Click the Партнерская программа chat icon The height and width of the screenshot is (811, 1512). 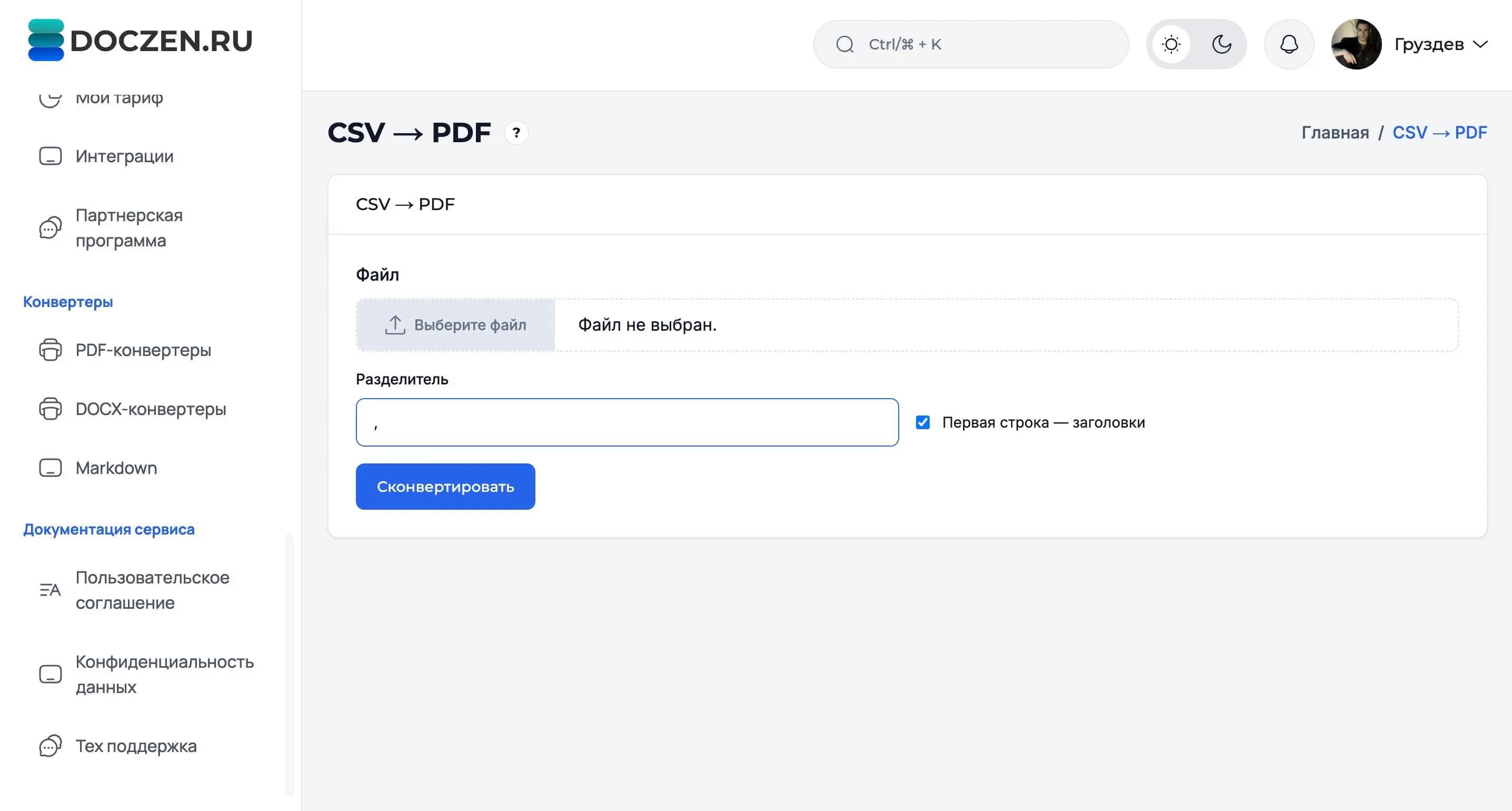[51, 228]
